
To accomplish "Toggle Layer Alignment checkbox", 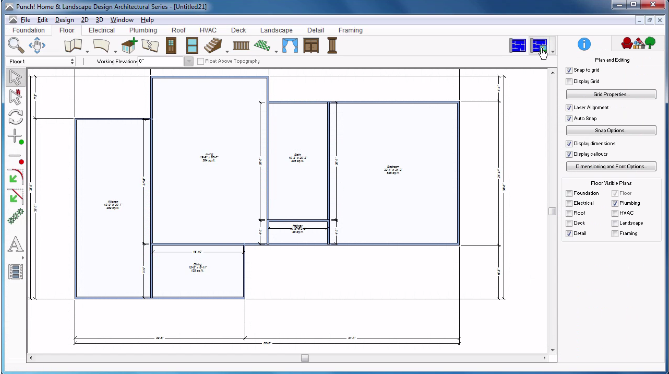I will pyautogui.click(x=569, y=107).
